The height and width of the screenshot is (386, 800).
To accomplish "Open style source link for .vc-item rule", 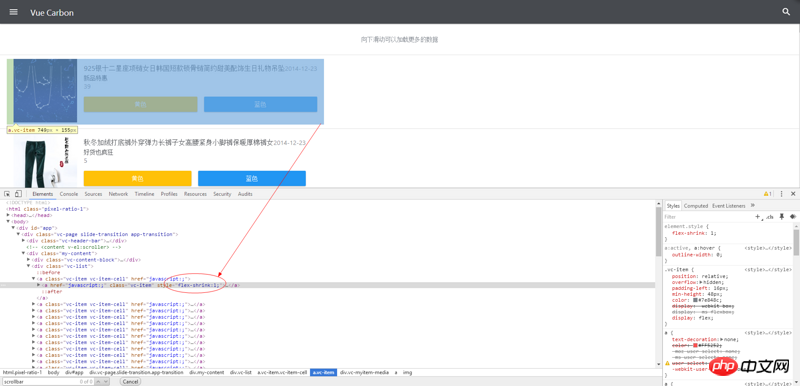I will coord(768,269).
